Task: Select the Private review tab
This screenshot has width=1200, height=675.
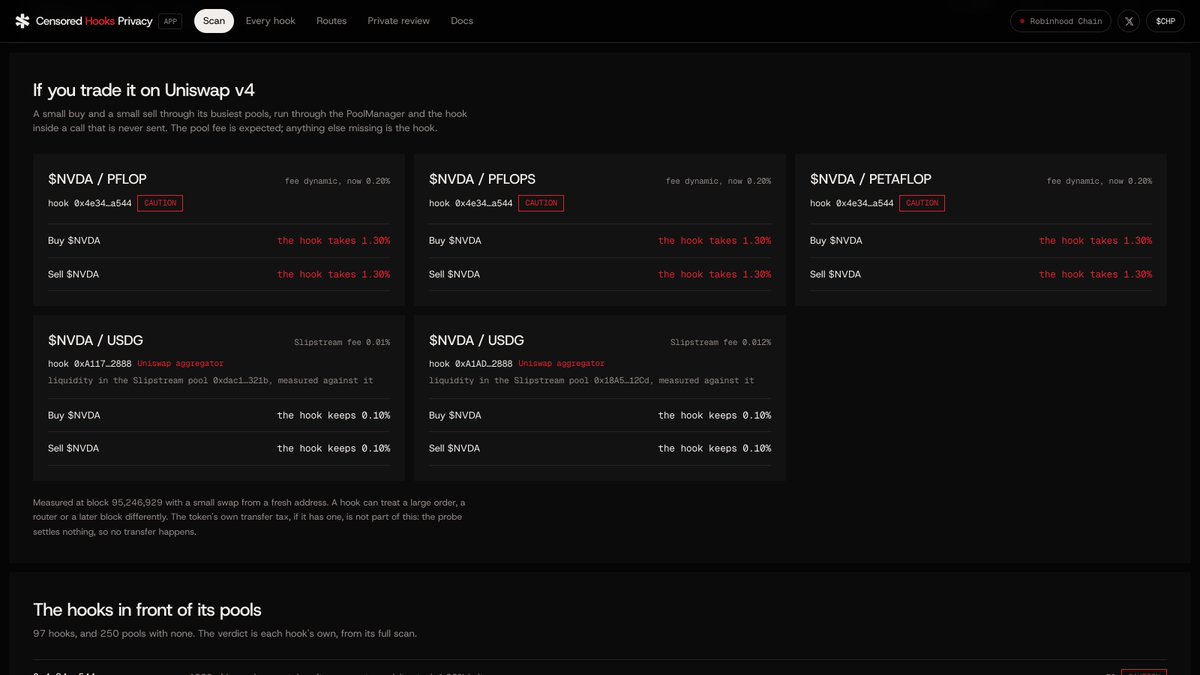Action: (x=399, y=21)
